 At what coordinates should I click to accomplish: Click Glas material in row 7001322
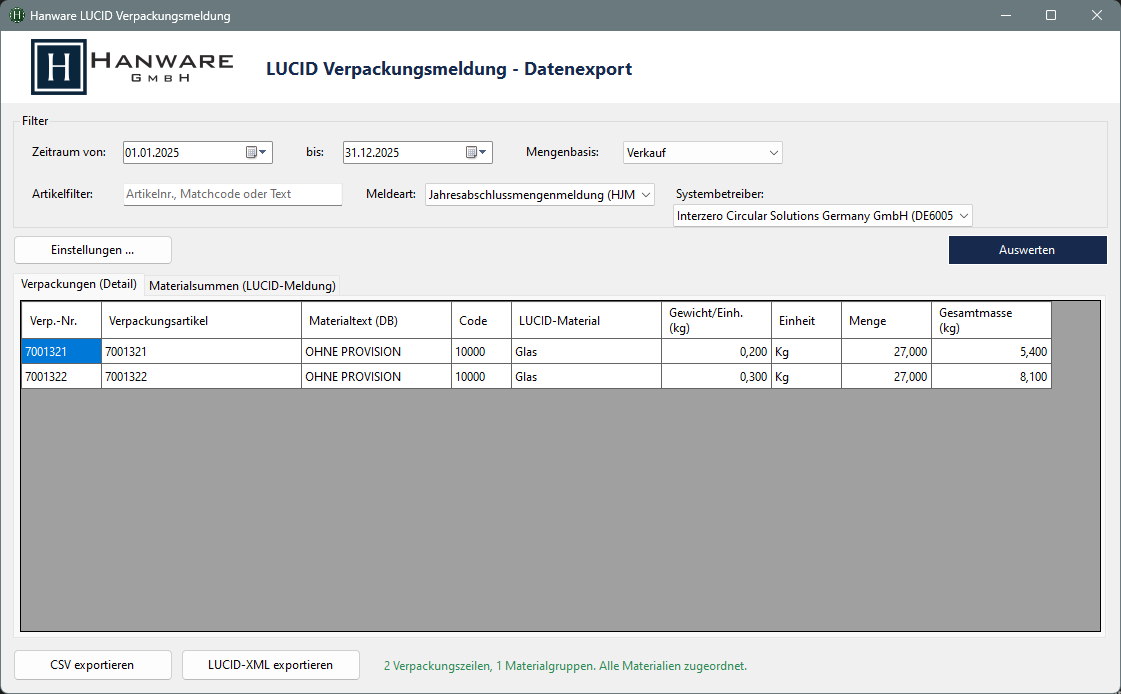coord(587,377)
